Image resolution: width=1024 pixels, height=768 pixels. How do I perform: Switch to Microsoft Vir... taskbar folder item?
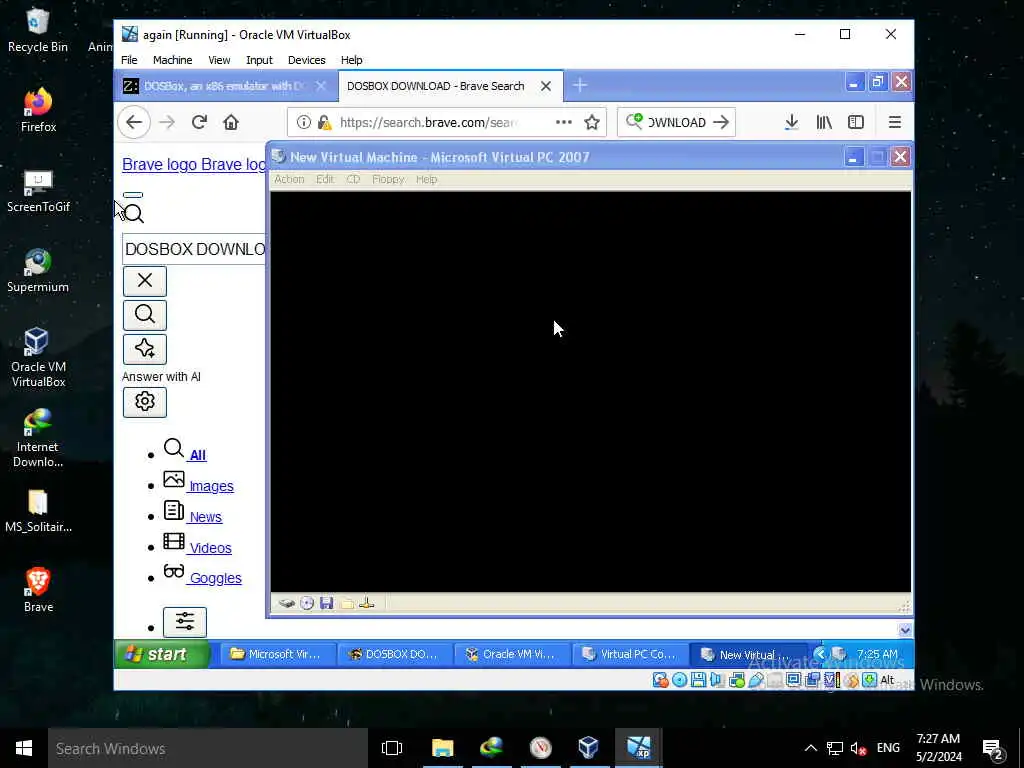[x=278, y=654]
